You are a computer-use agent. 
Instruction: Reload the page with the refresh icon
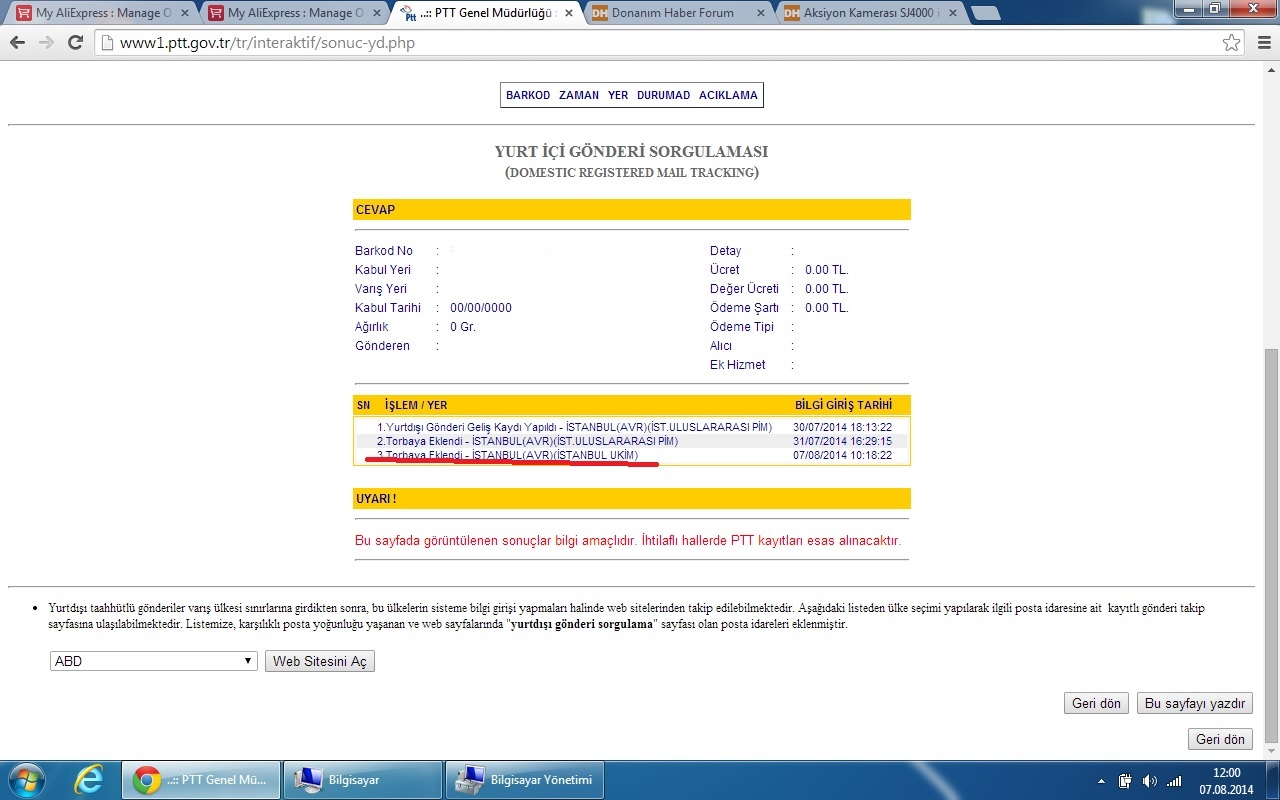[x=75, y=43]
